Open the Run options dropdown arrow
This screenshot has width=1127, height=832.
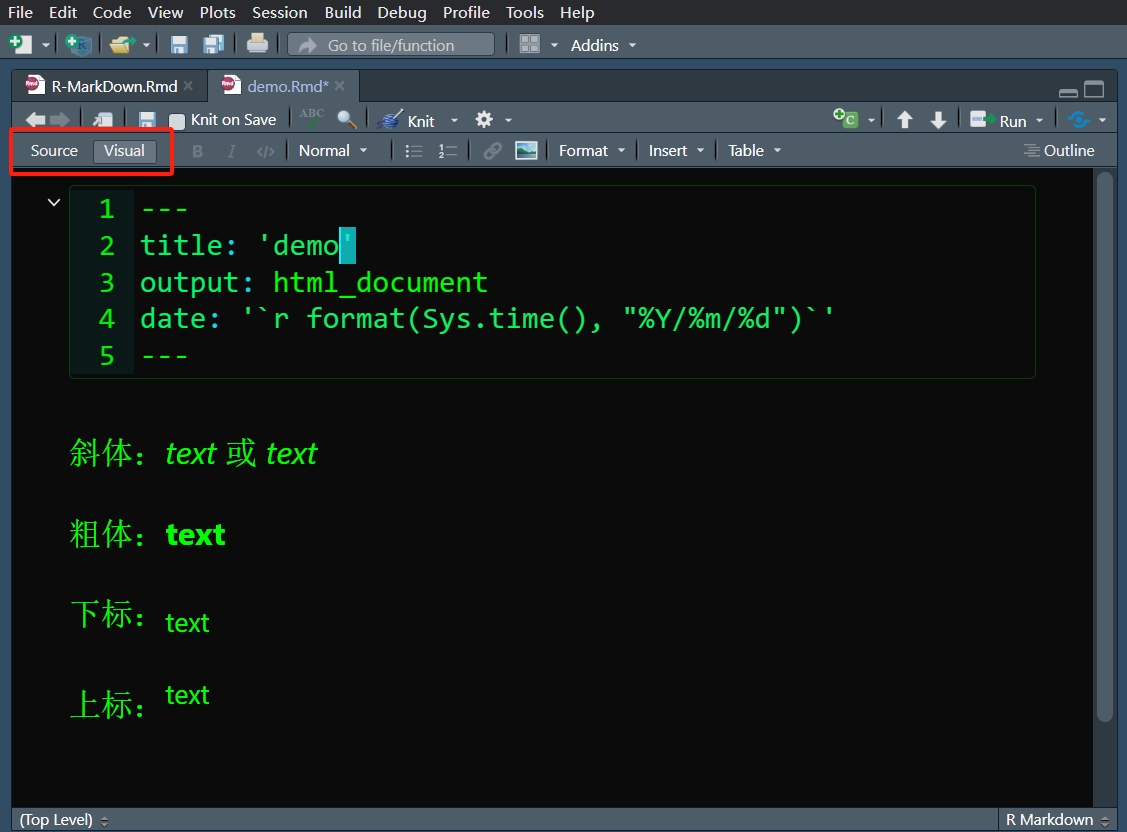click(1039, 121)
